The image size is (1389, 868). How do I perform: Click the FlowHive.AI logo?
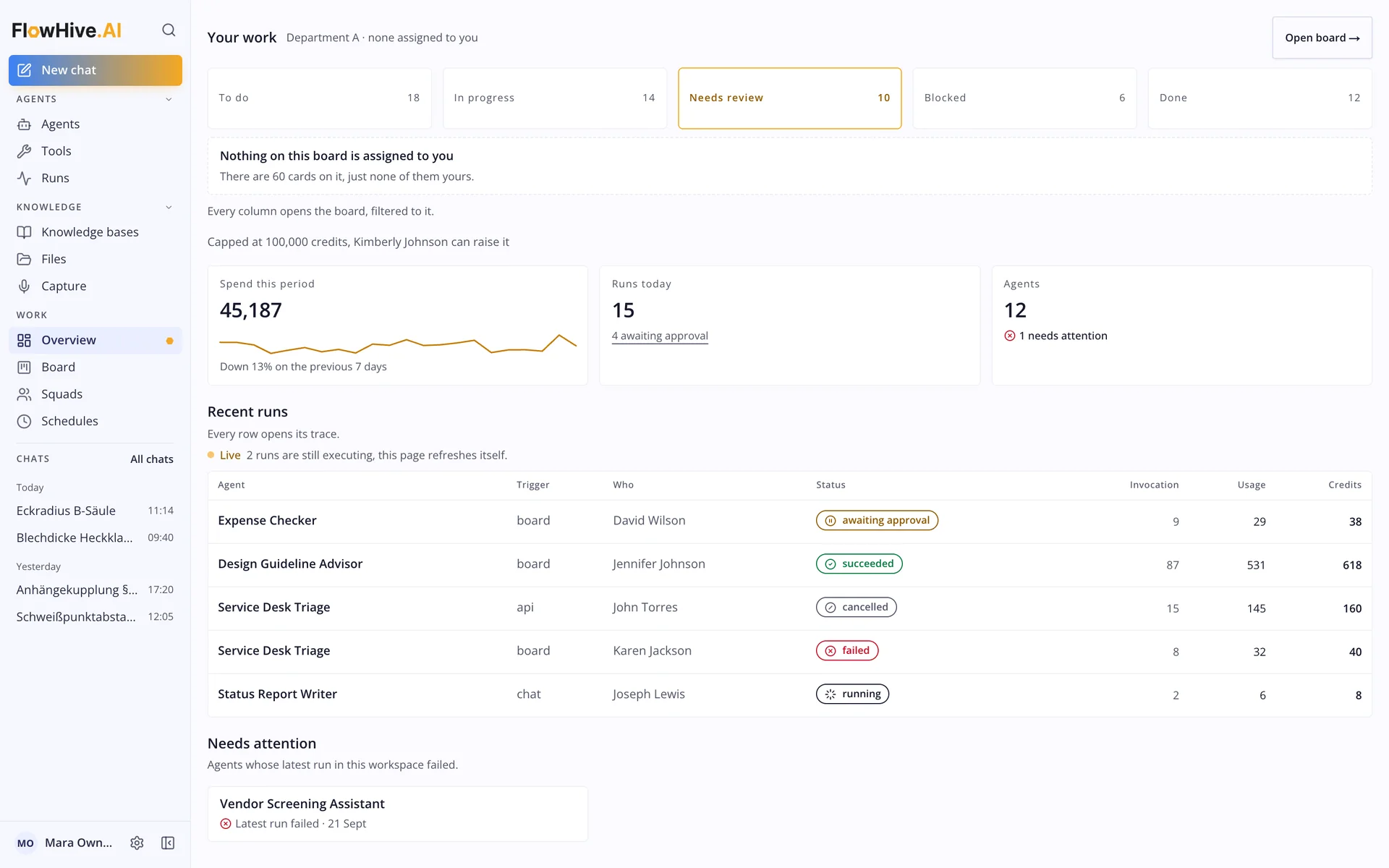[67, 30]
